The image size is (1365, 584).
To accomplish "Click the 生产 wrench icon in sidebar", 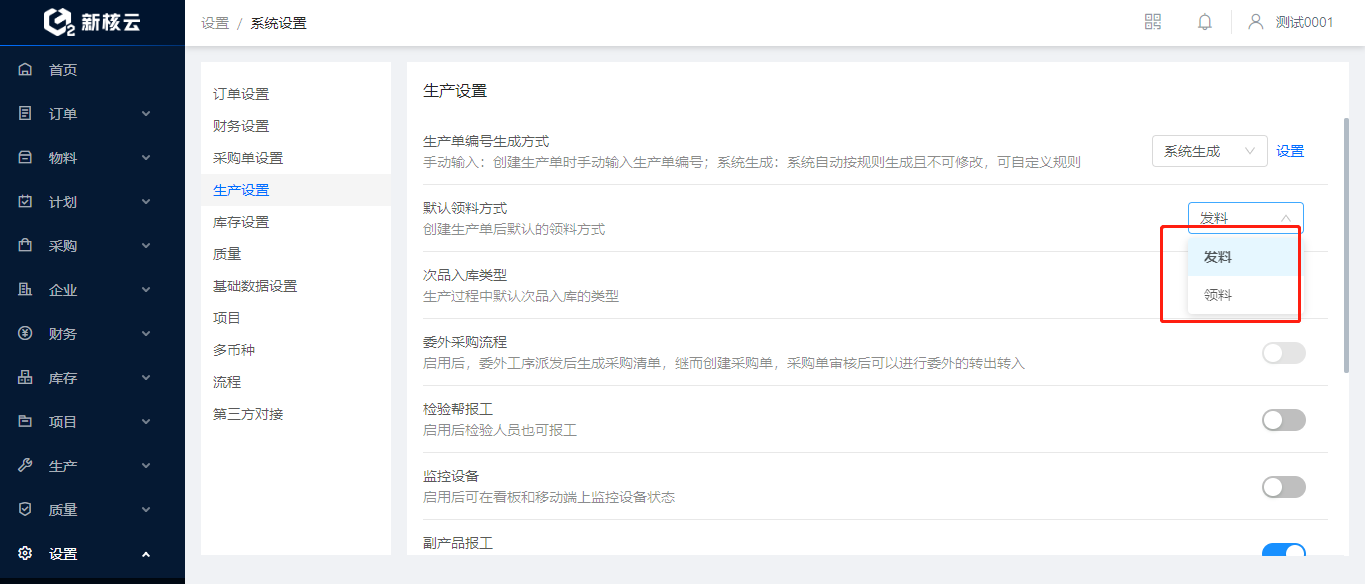I will pyautogui.click(x=26, y=466).
